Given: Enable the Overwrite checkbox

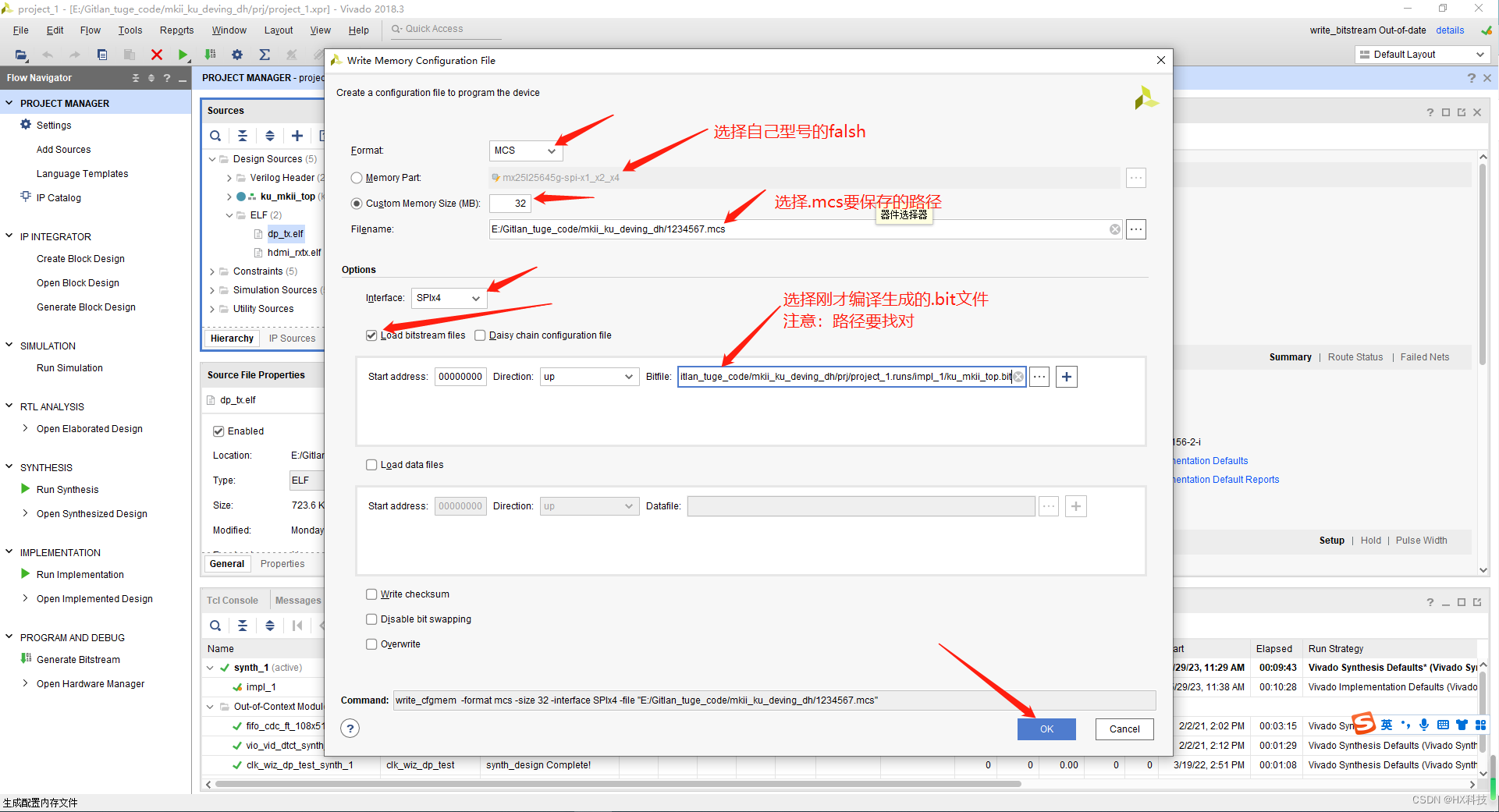Looking at the screenshot, I should click(371, 644).
